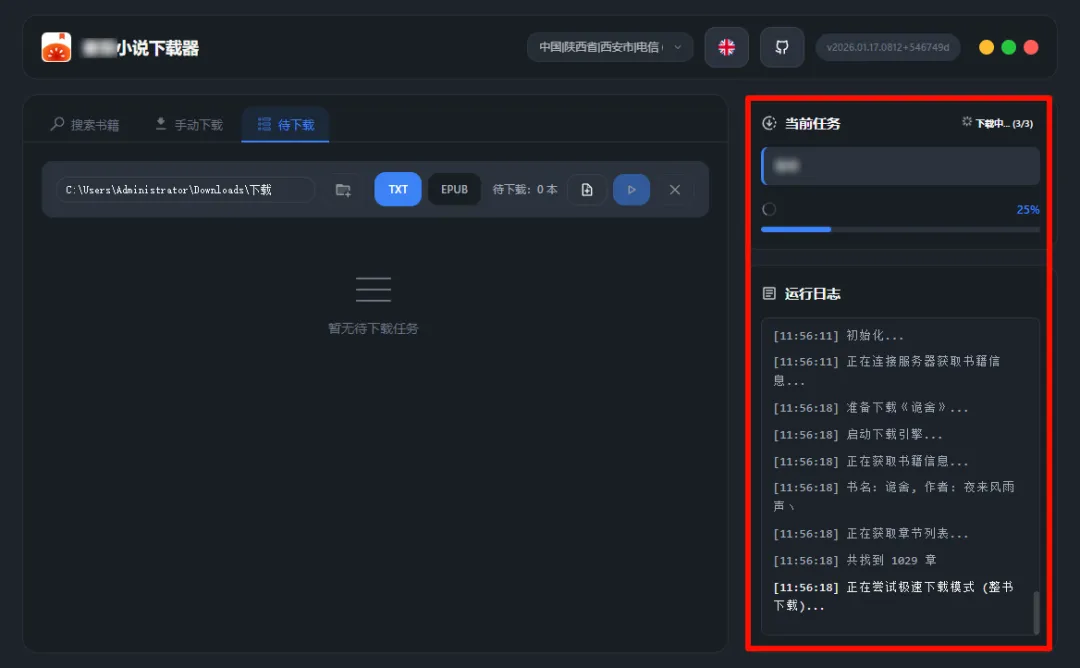Start downloads with the play button
Image resolution: width=1080 pixels, height=668 pixels.
pyautogui.click(x=632, y=189)
